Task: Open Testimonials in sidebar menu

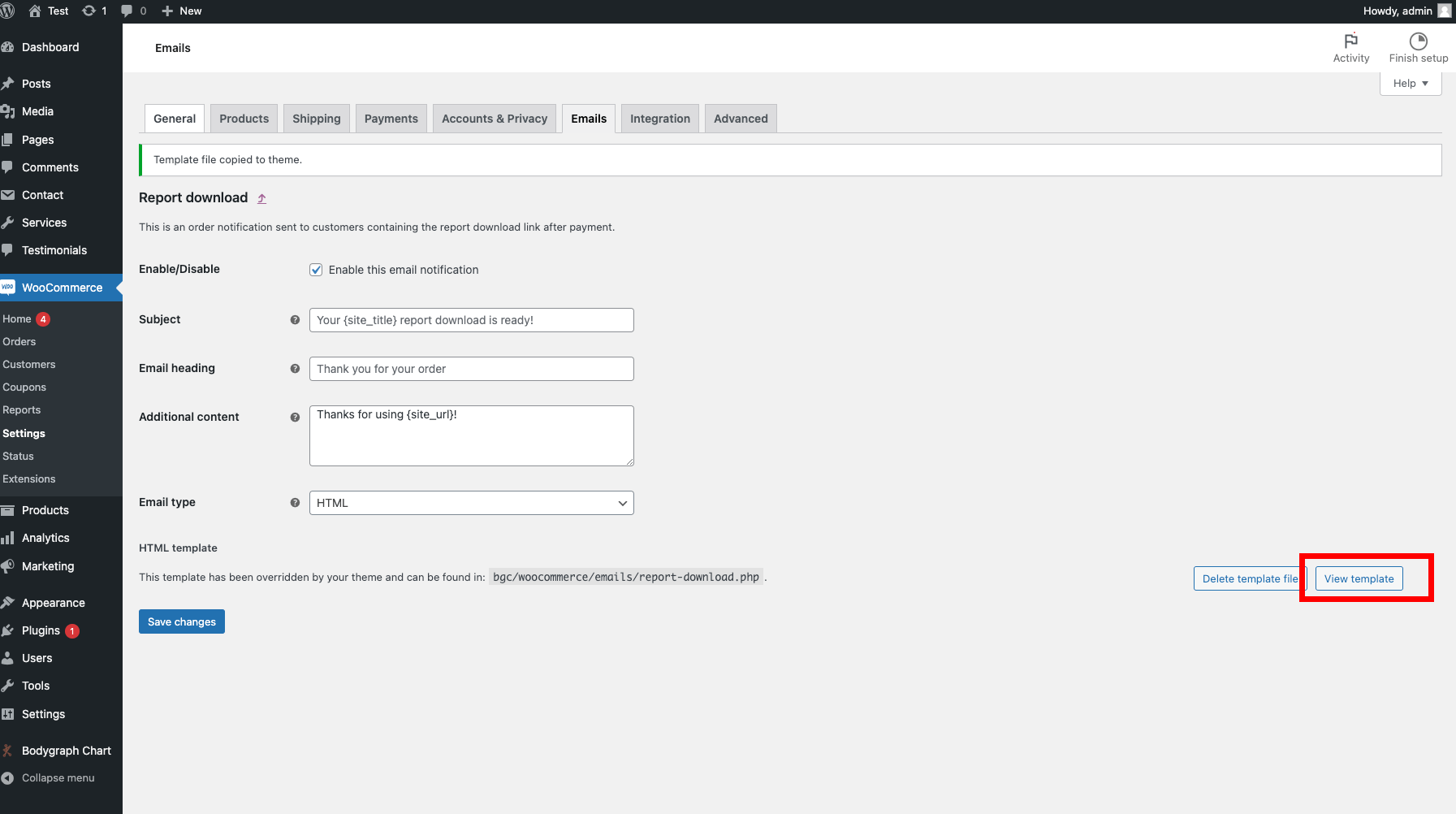Action: click(x=54, y=250)
